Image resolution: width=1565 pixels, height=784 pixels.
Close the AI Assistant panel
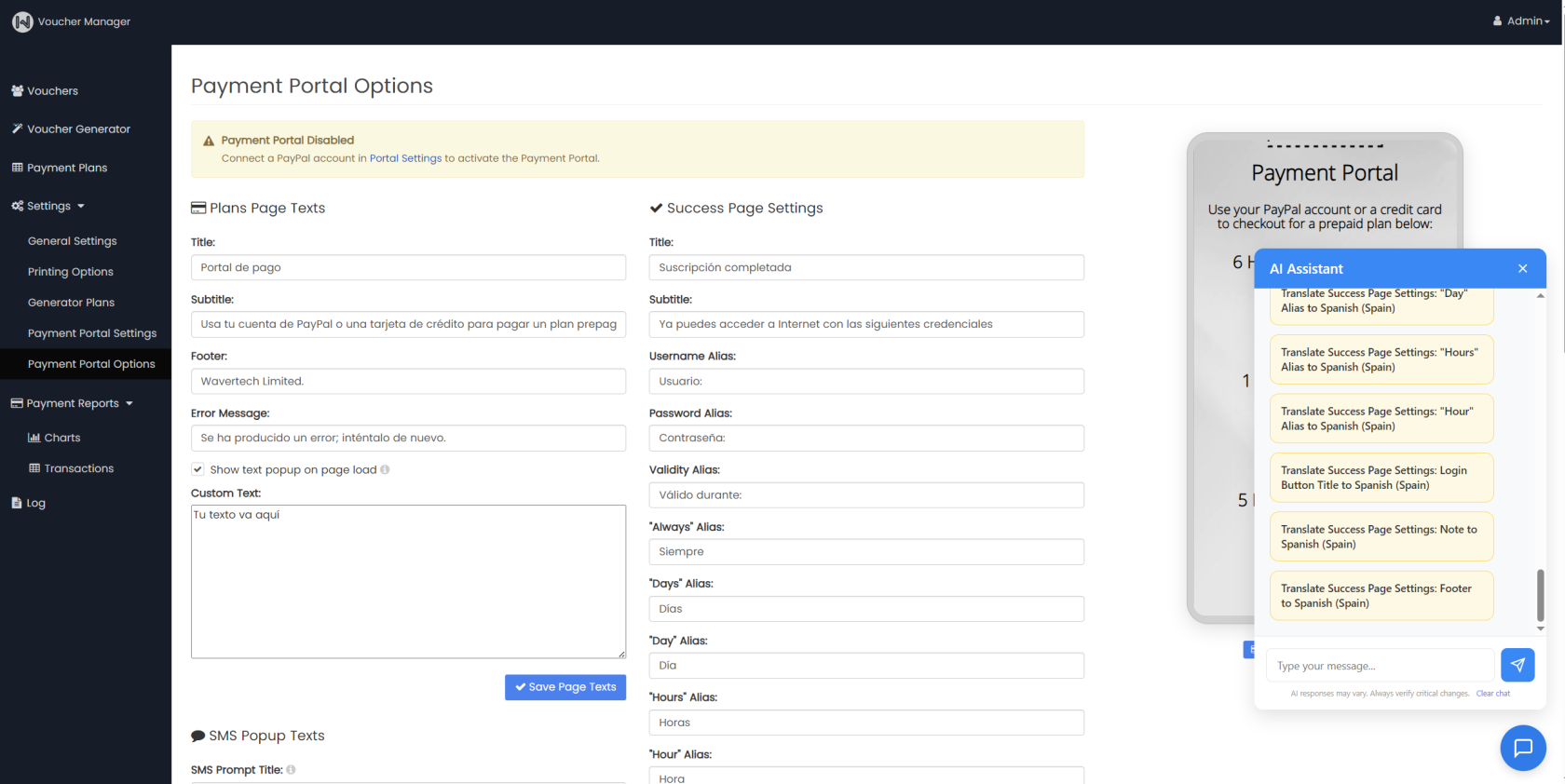click(x=1522, y=268)
